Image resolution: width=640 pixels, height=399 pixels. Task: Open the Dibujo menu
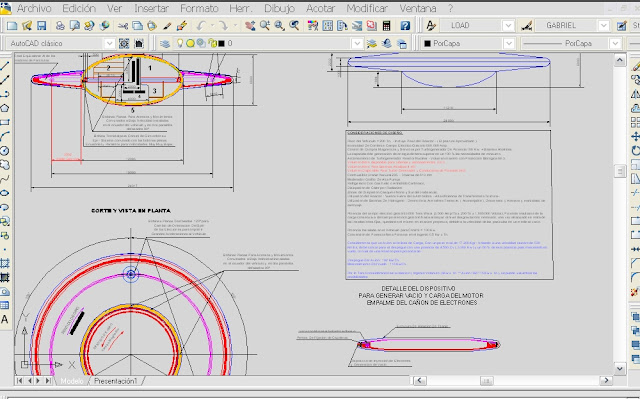pos(279,8)
